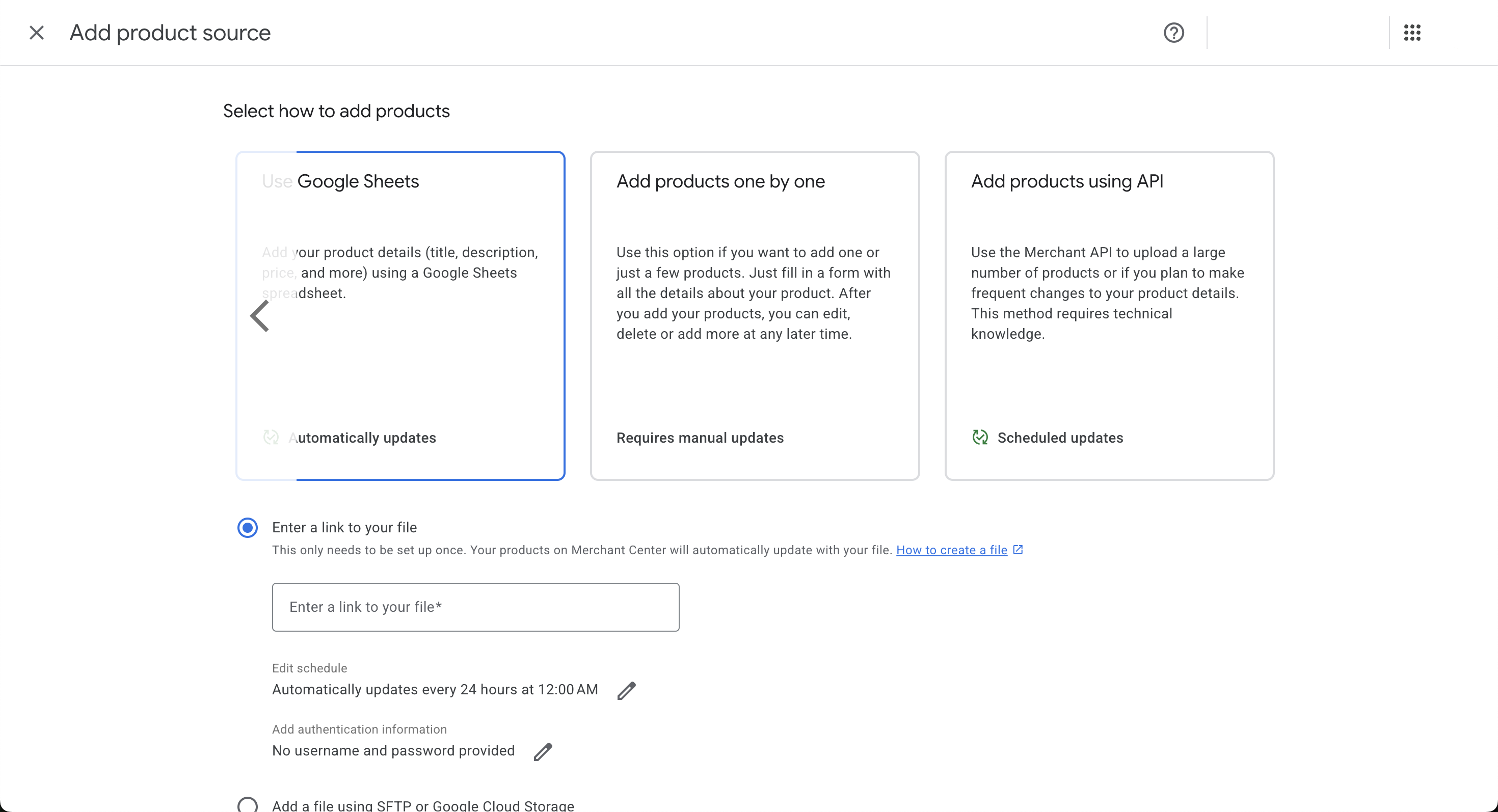Edit authentication information pencil icon
Viewport: 1498px width, 812px height.
click(543, 751)
